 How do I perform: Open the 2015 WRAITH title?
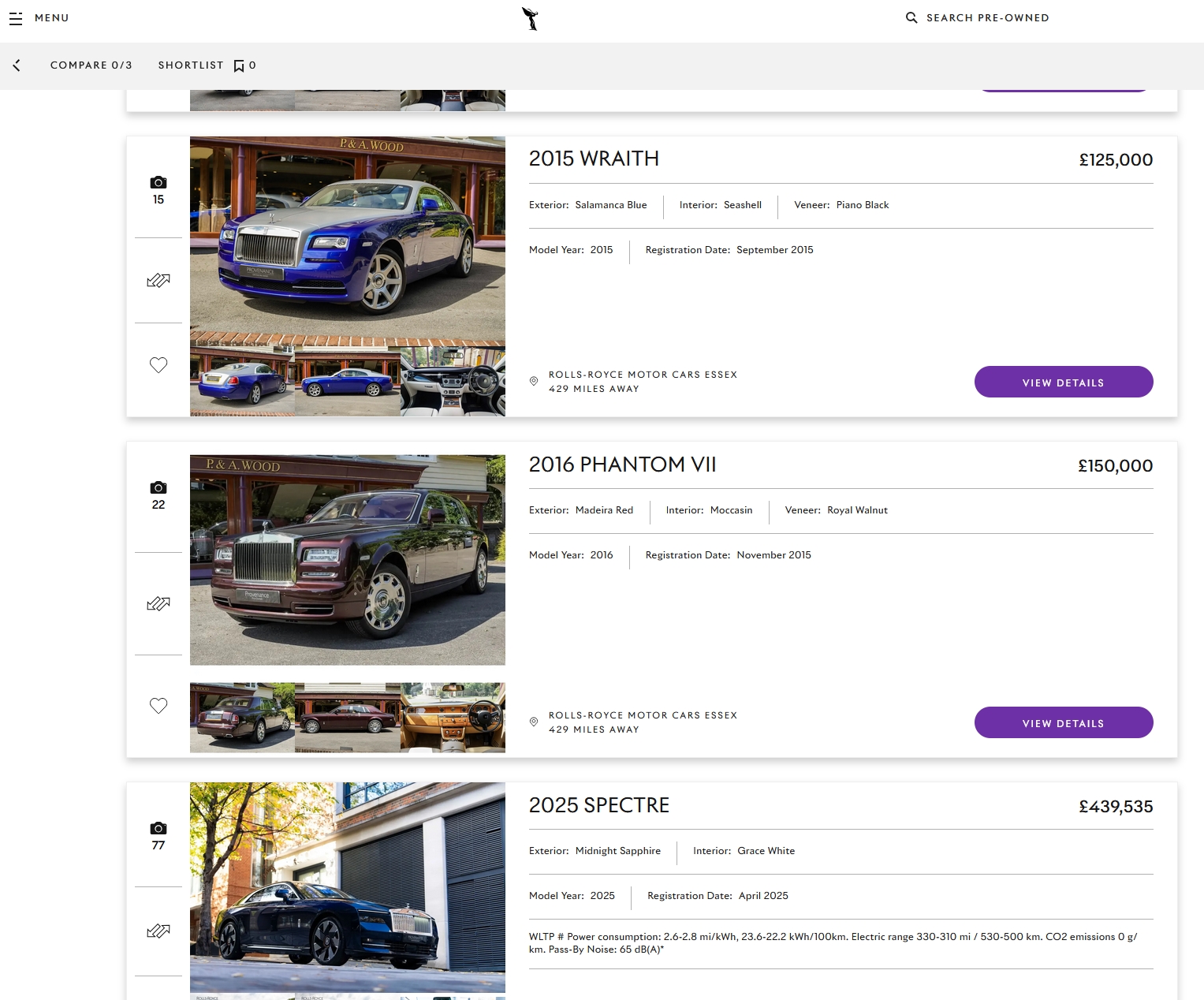(594, 159)
